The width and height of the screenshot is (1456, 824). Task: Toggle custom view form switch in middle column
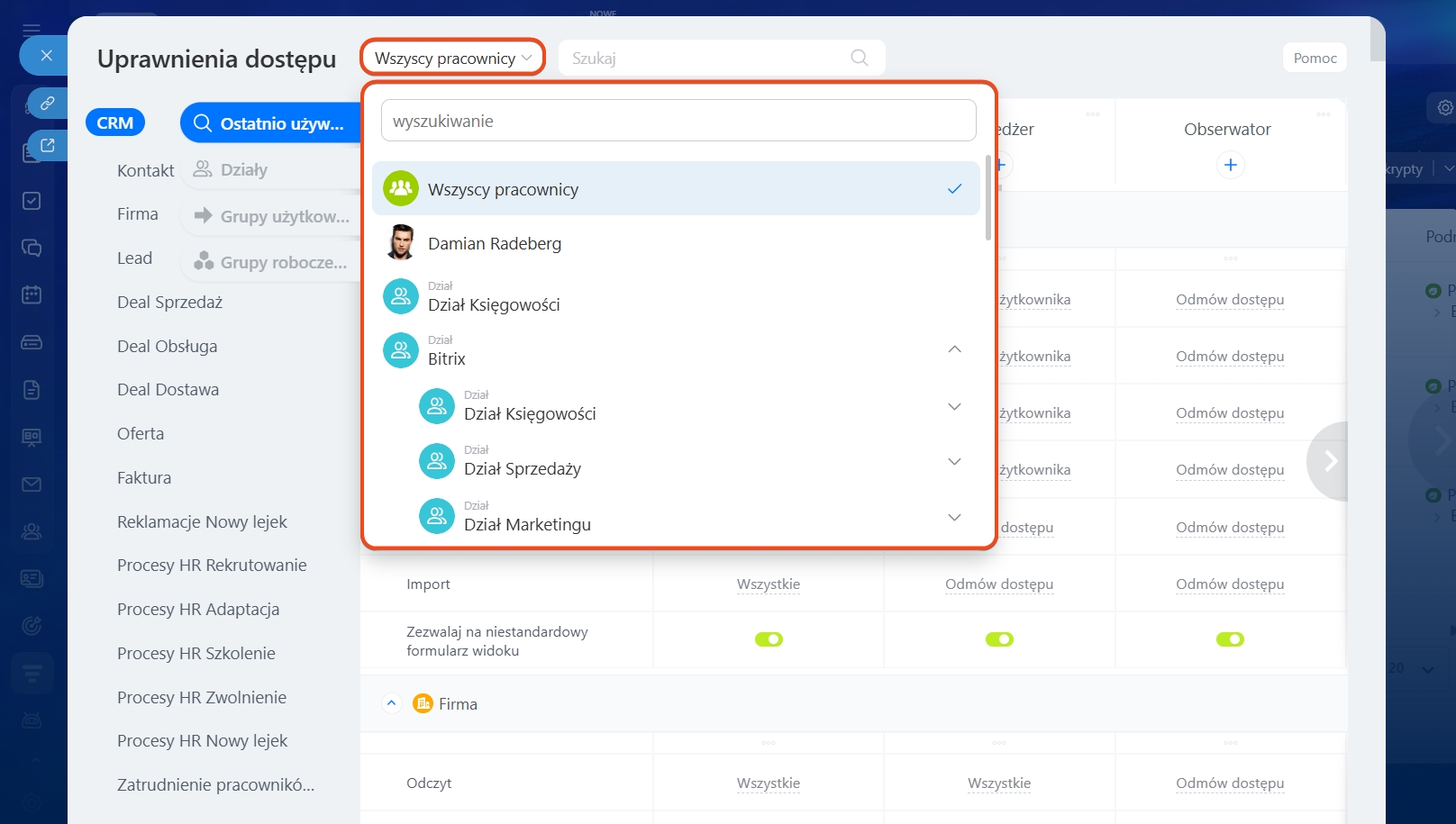pos(999,639)
